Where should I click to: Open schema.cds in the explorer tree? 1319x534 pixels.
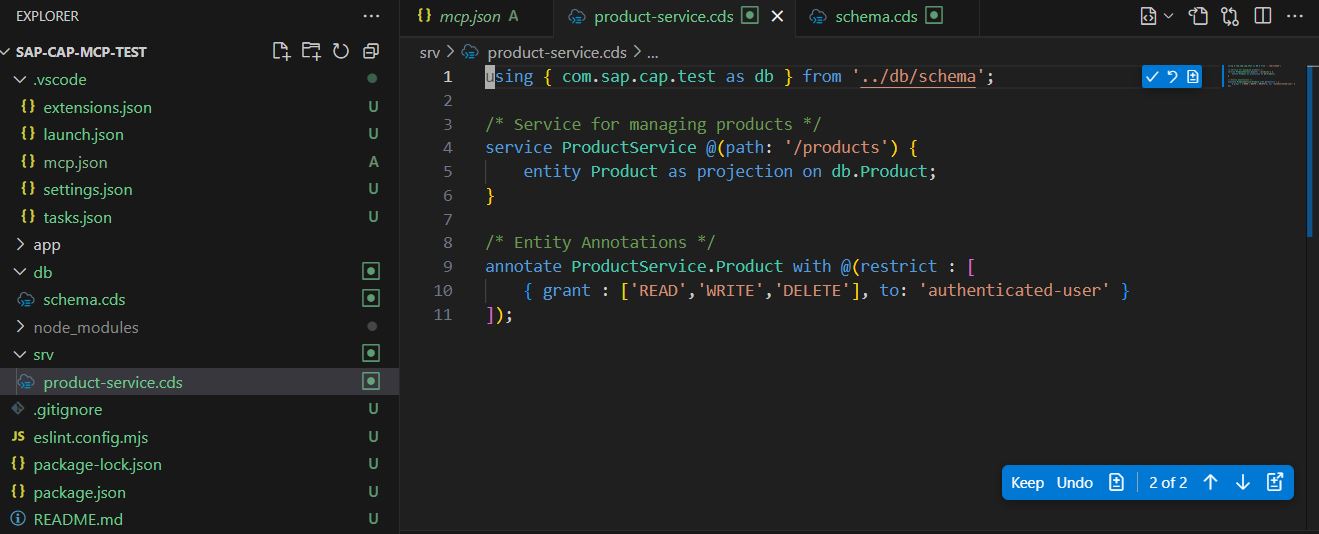(x=84, y=299)
